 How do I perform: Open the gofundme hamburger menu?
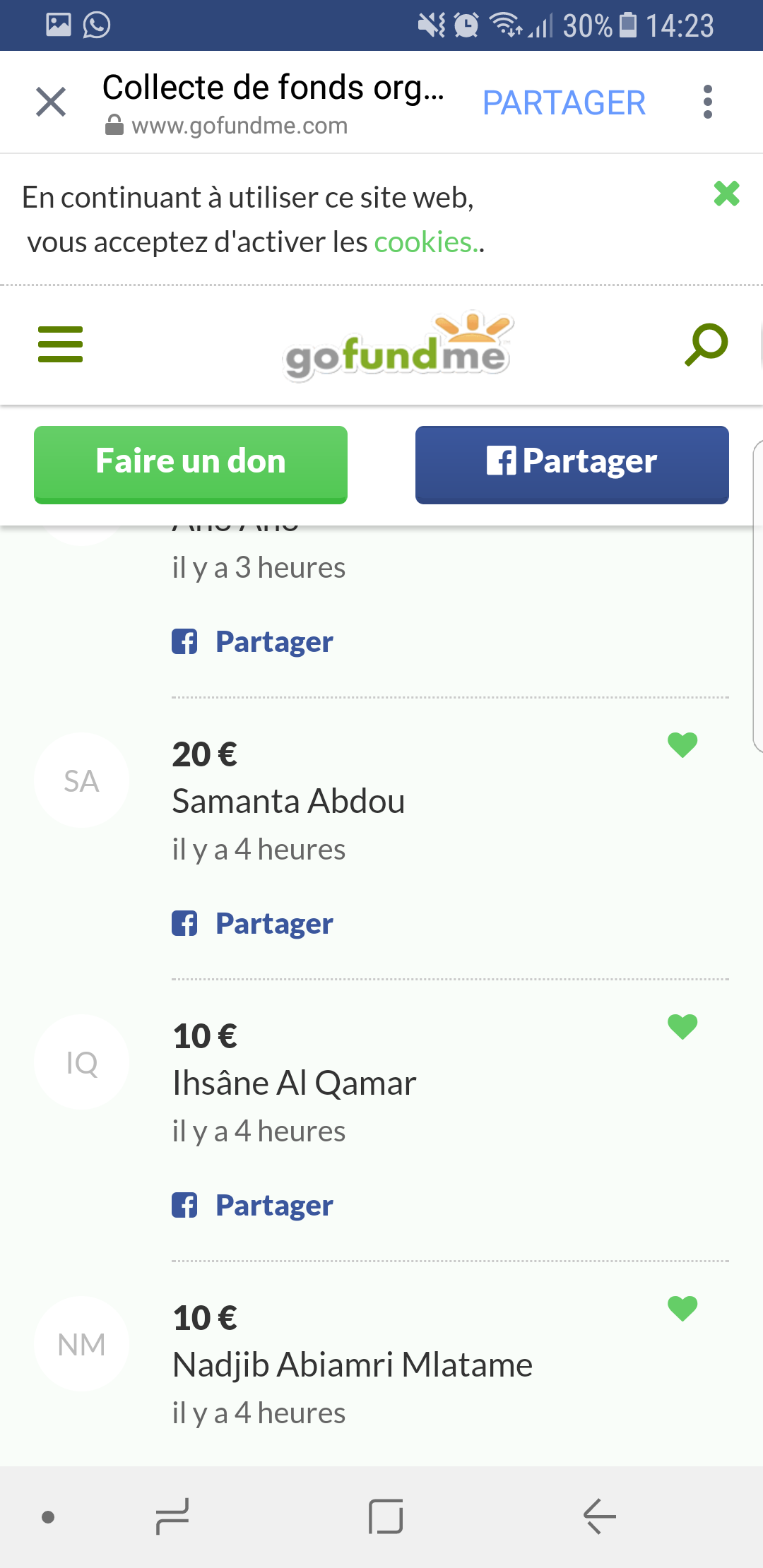60,345
